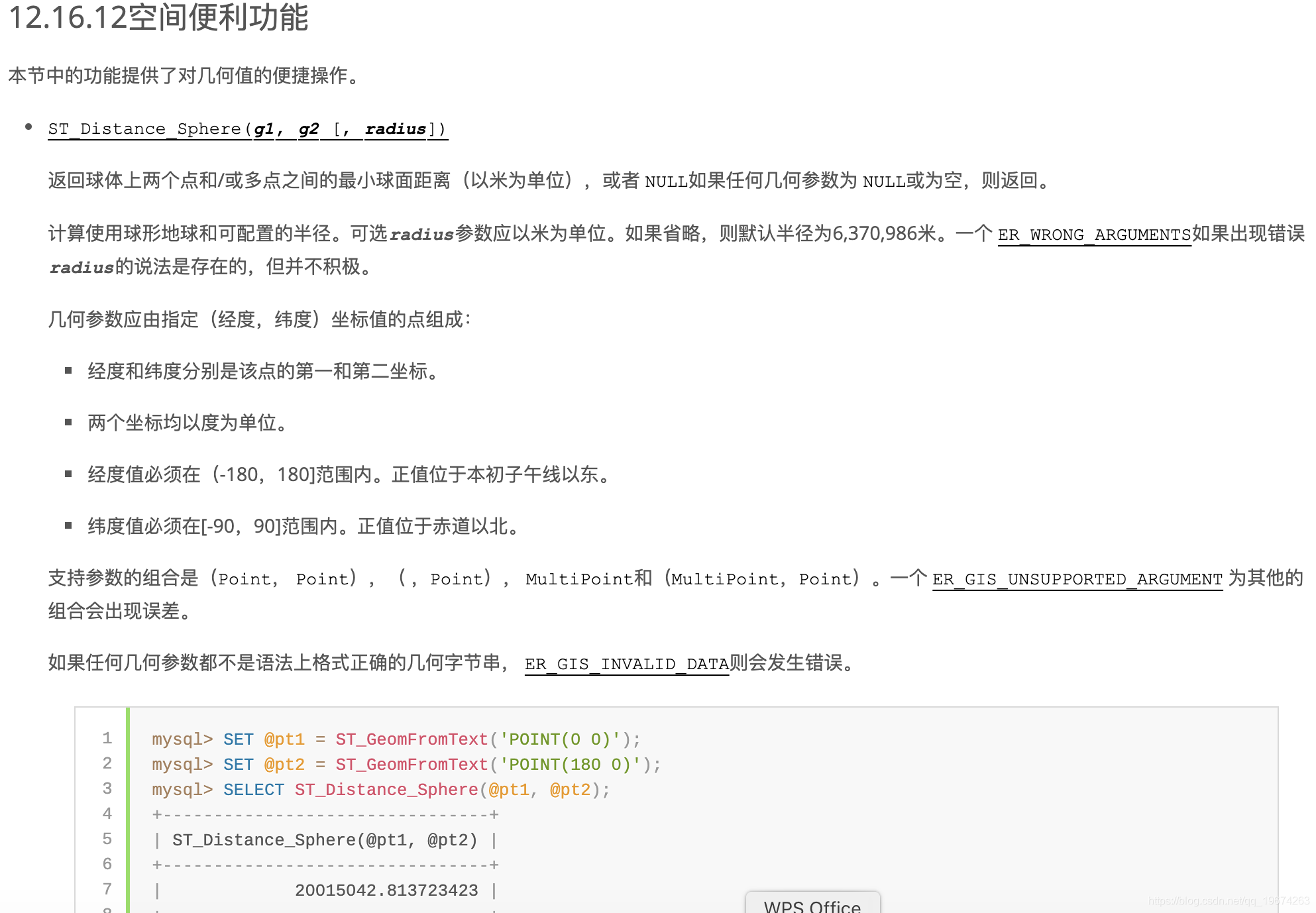Click the intro sentence 本节中的功能提供了对几何值的便捷操作
The width and height of the screenshot is (1316, 913).
186,76
